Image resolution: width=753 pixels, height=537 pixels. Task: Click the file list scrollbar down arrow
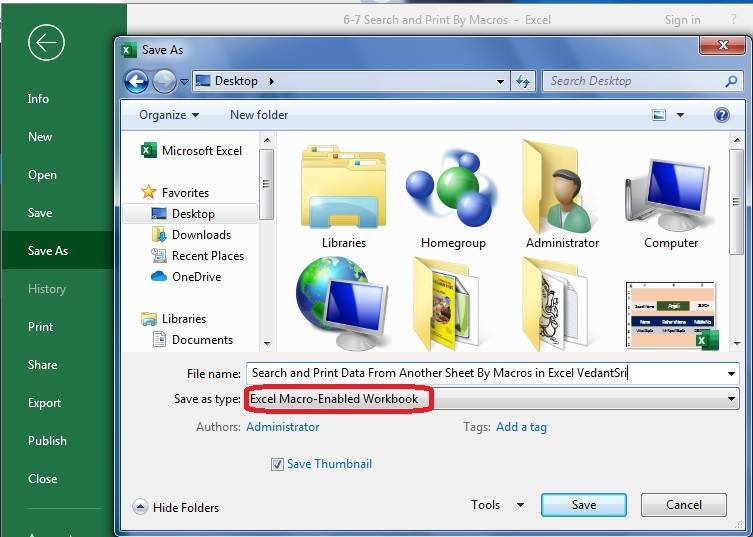coord(737,344)
